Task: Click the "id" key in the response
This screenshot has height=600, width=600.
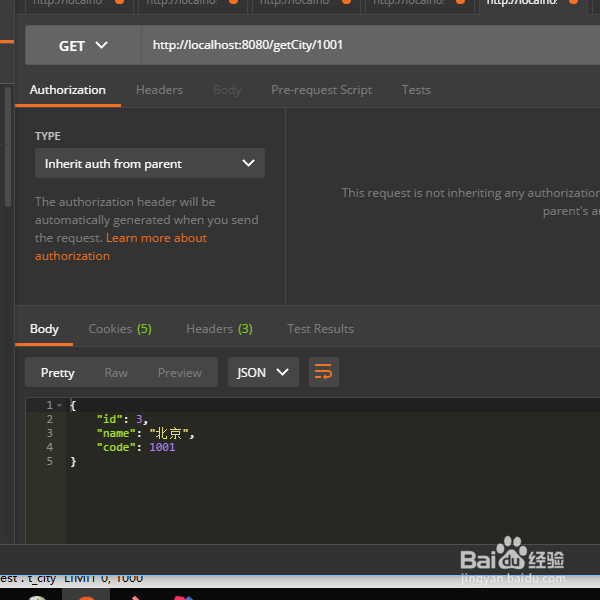Action: click(x=109, y=419)
